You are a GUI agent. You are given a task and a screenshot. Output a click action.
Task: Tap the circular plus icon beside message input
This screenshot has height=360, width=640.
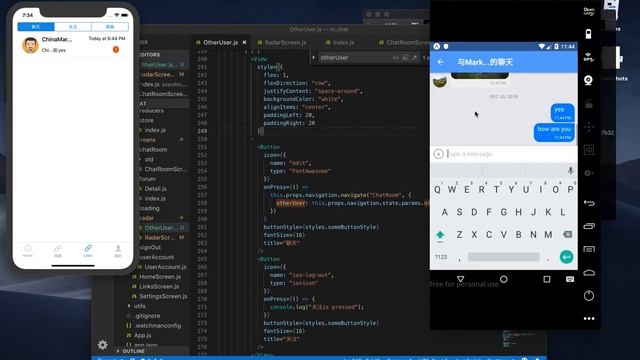438,154
